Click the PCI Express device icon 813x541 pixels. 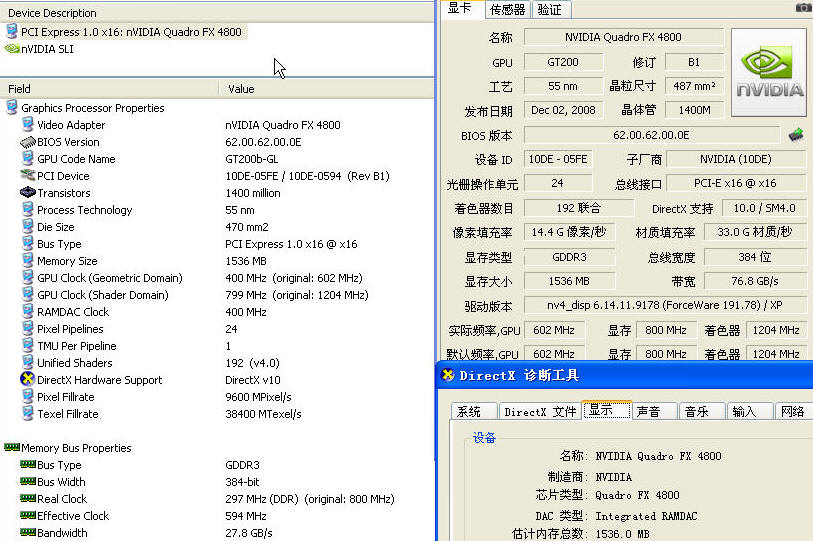[12, 32]
